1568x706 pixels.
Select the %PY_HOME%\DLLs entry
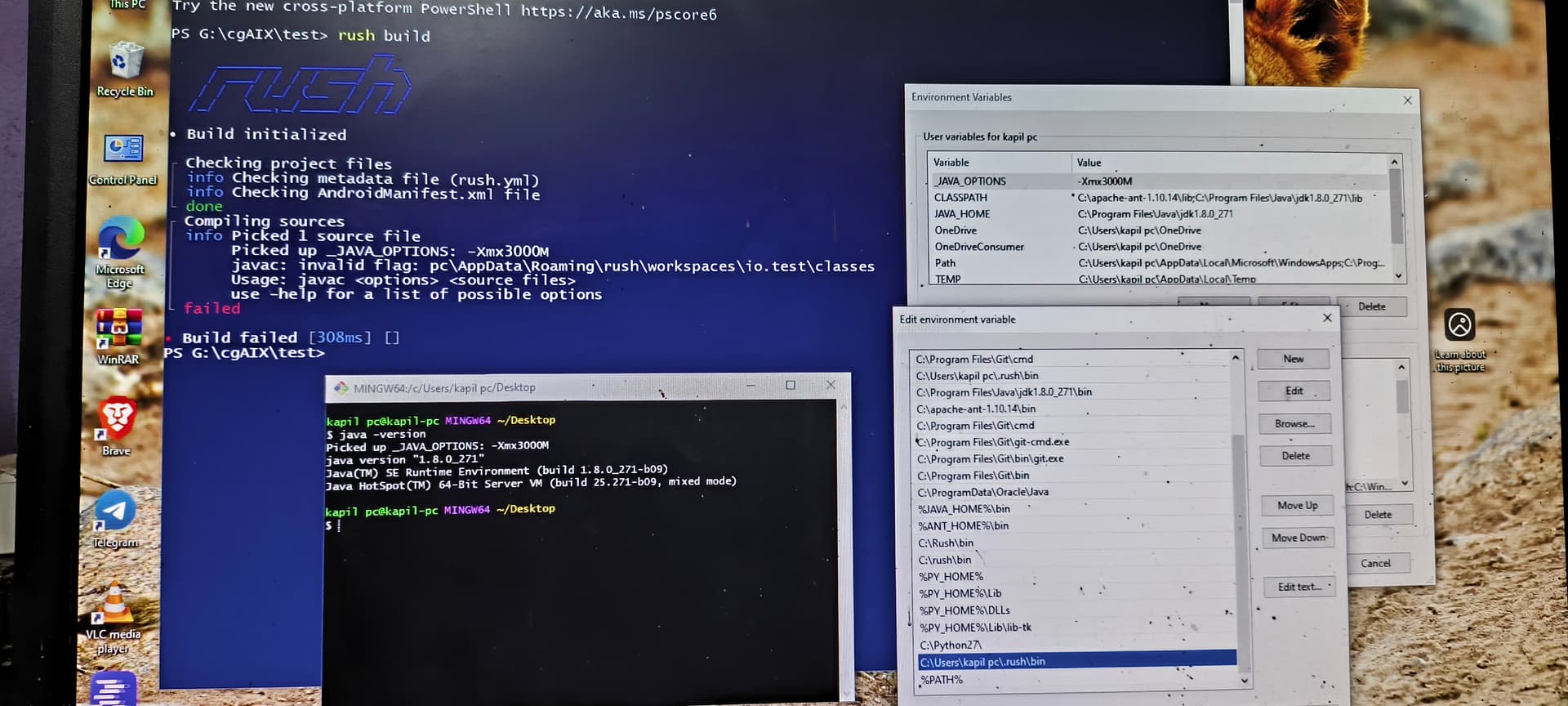point(1077,610)
